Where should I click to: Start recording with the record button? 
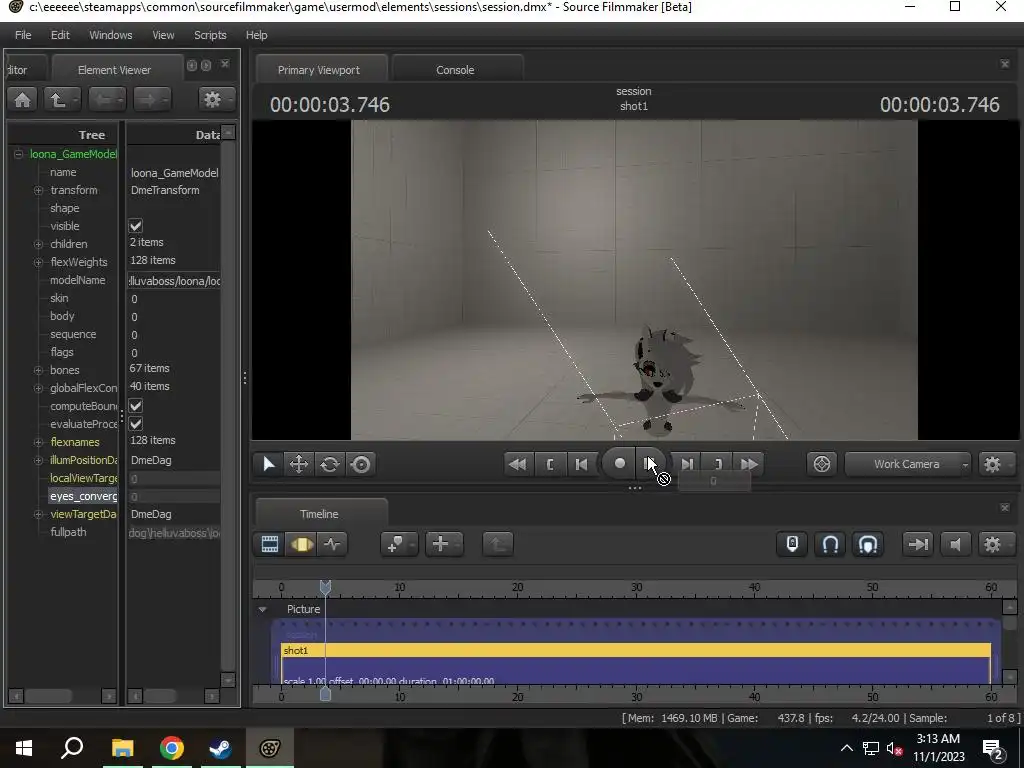(619, 464)
